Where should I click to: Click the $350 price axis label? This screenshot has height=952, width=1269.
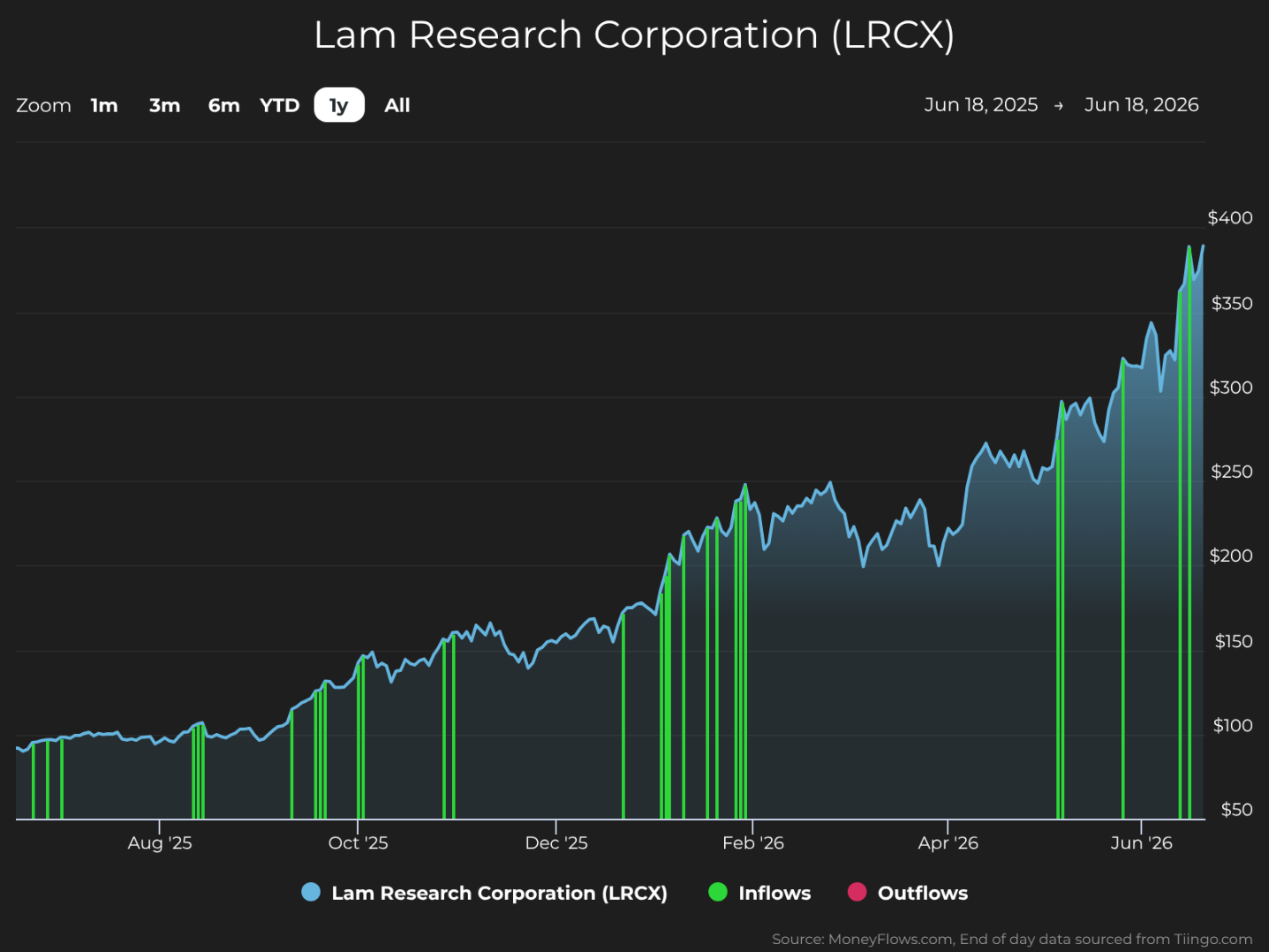pos(1232,303)
